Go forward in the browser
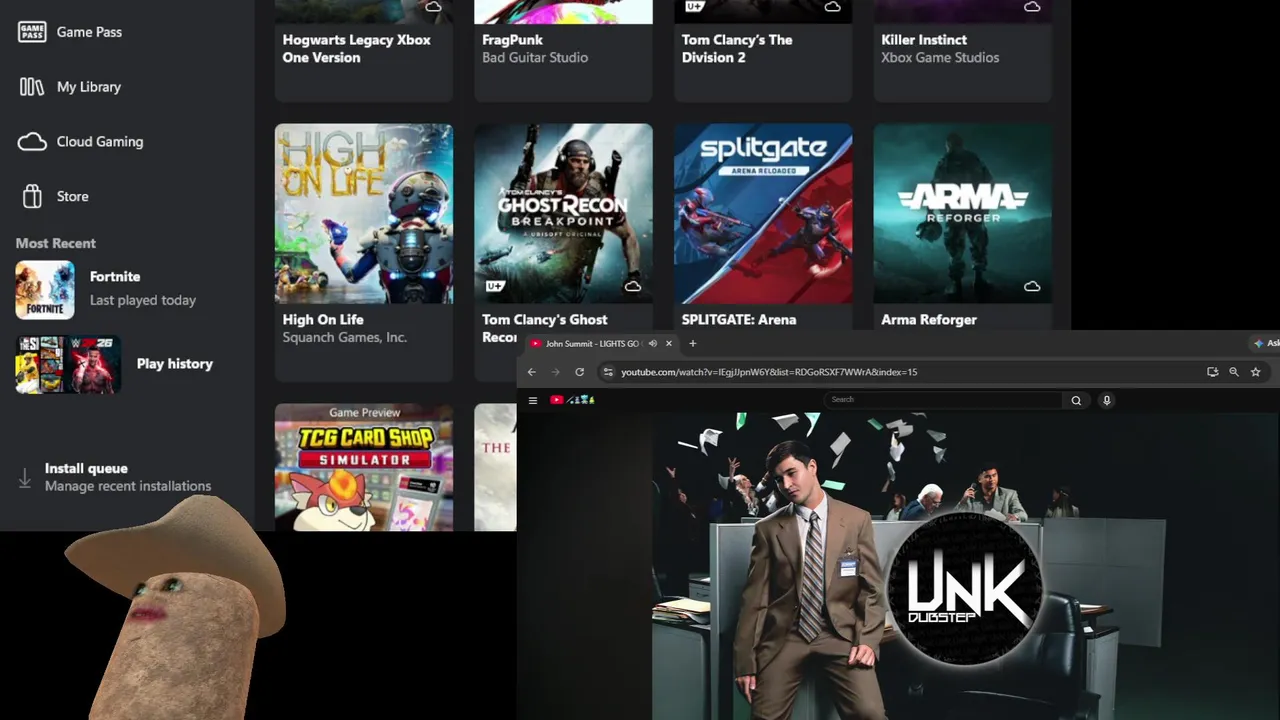 (556, 372)
